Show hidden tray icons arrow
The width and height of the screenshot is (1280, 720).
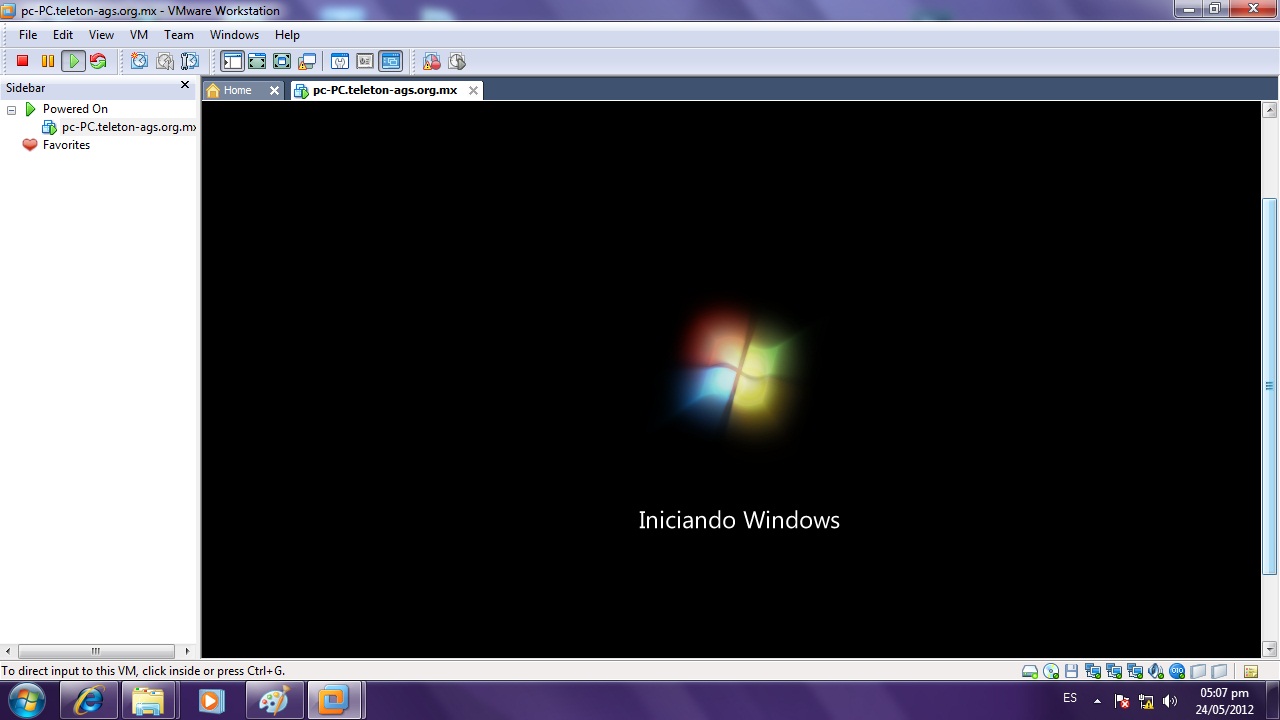pos(1097,701)
